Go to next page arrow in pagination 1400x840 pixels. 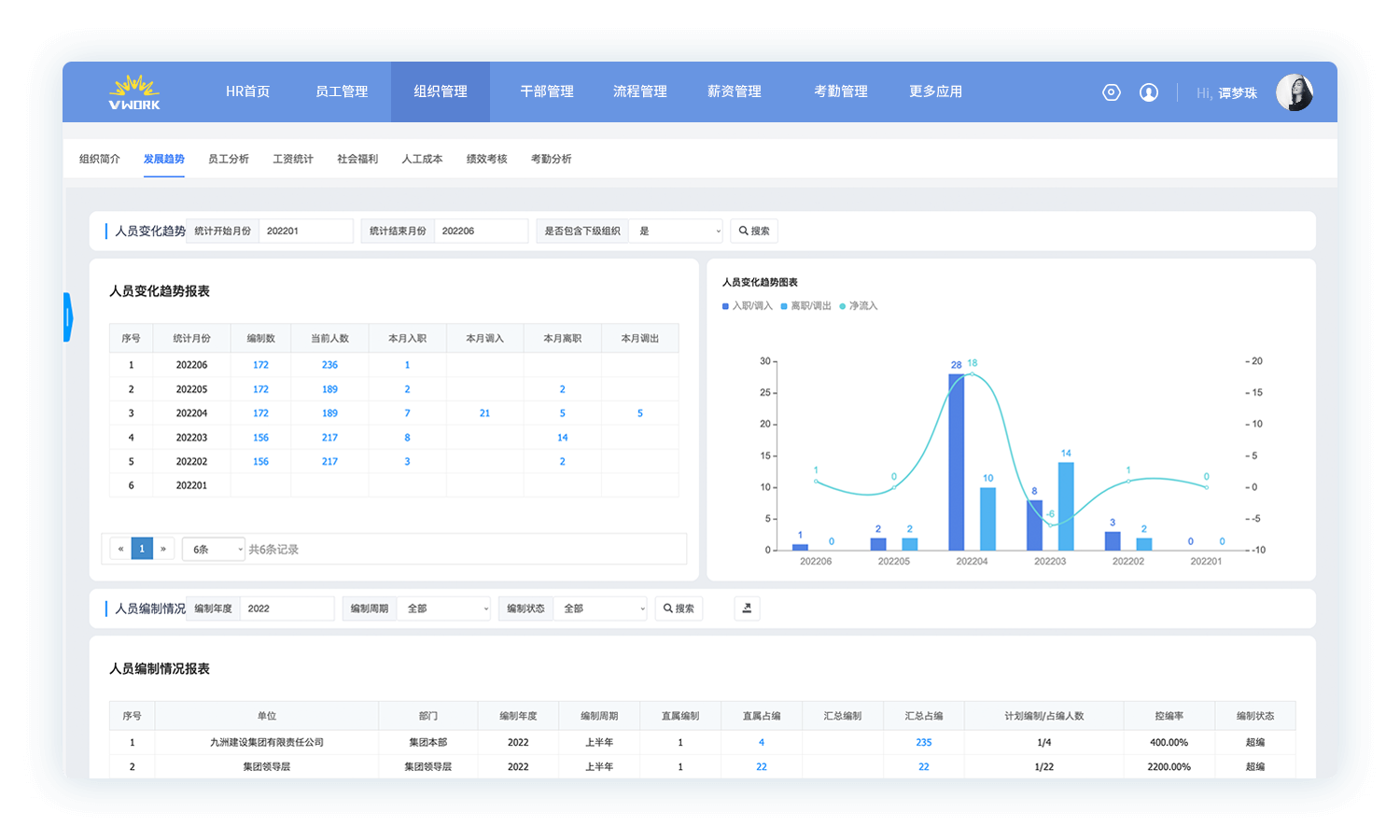(162, 549)
